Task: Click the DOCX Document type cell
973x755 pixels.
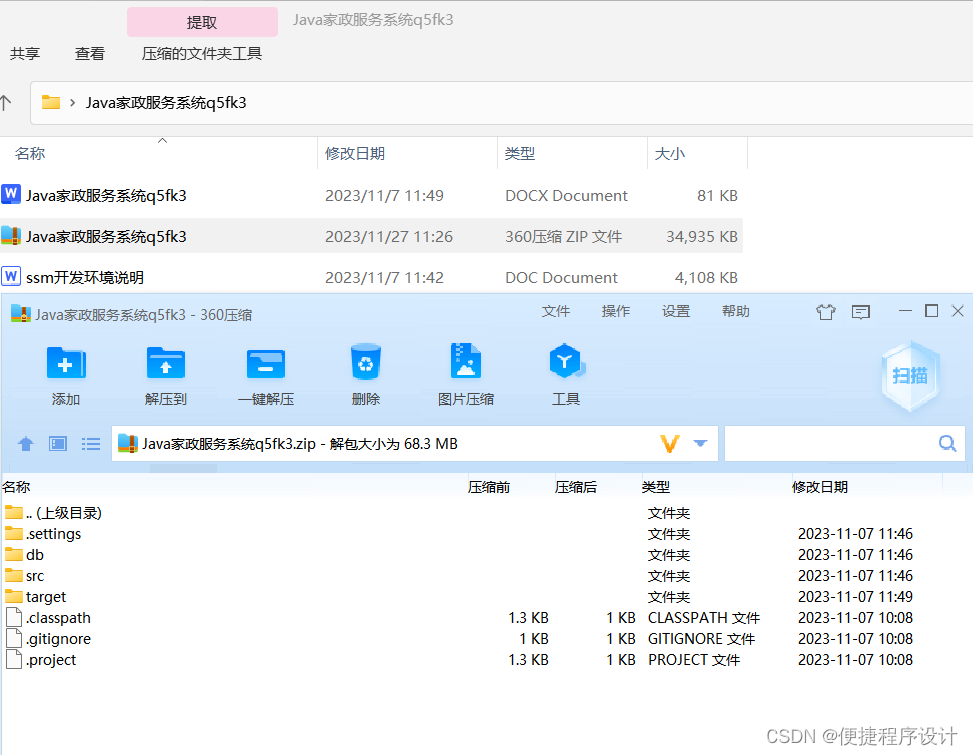Action: 566,195
